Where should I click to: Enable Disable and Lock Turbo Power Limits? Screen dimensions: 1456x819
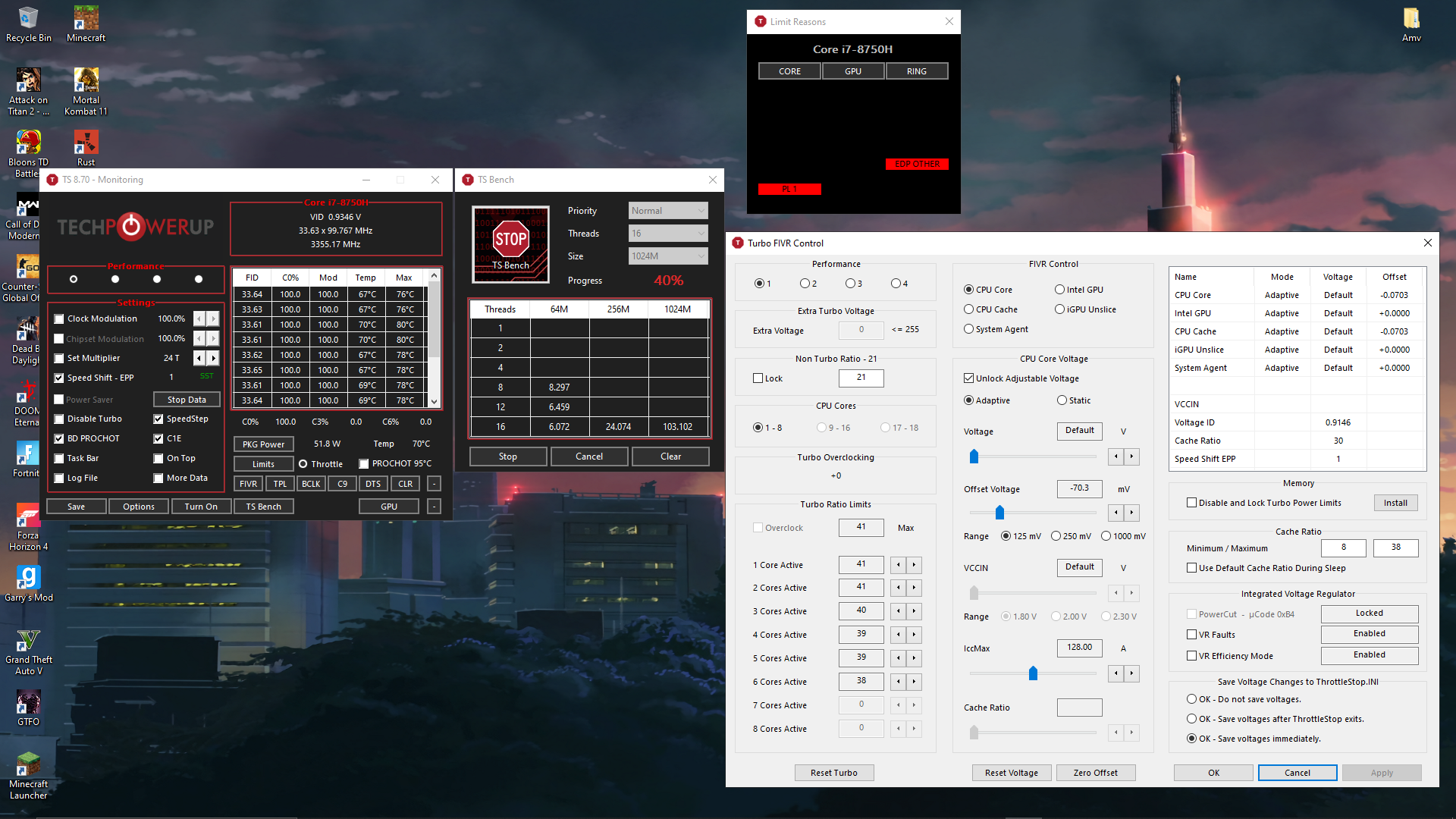pos(1191,503)
